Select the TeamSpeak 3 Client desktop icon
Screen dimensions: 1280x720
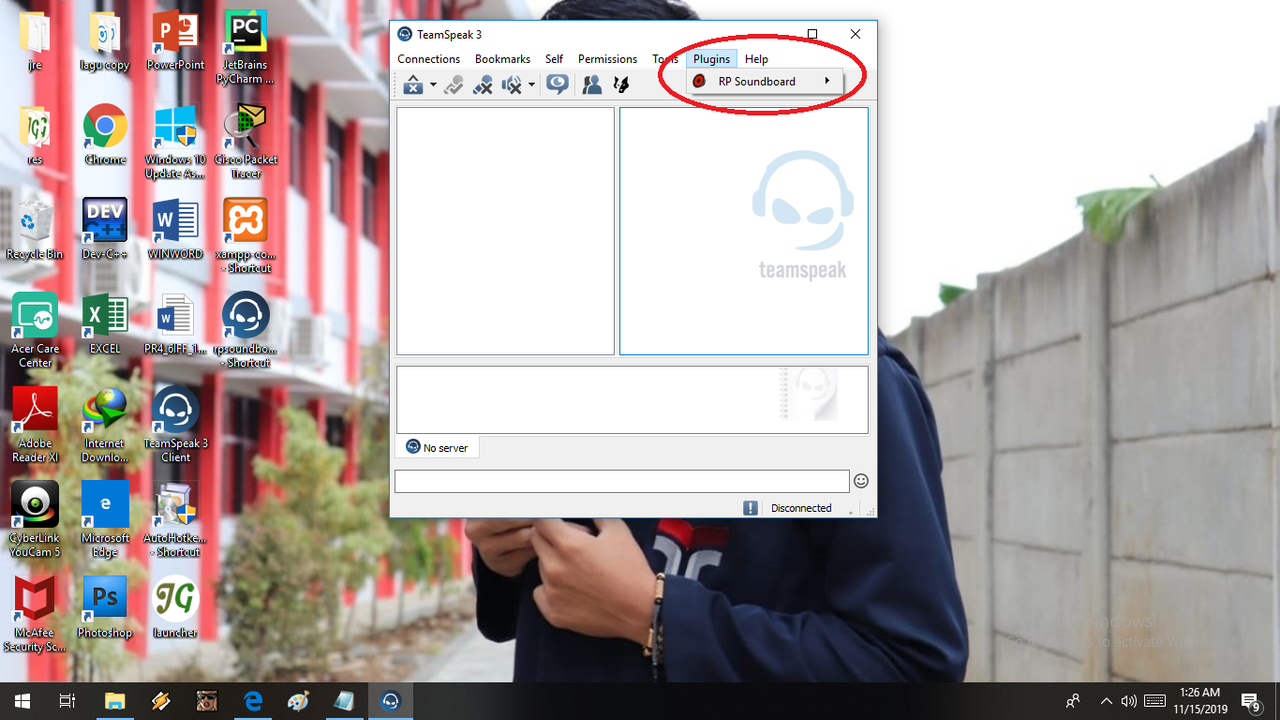tap(175, 424)
